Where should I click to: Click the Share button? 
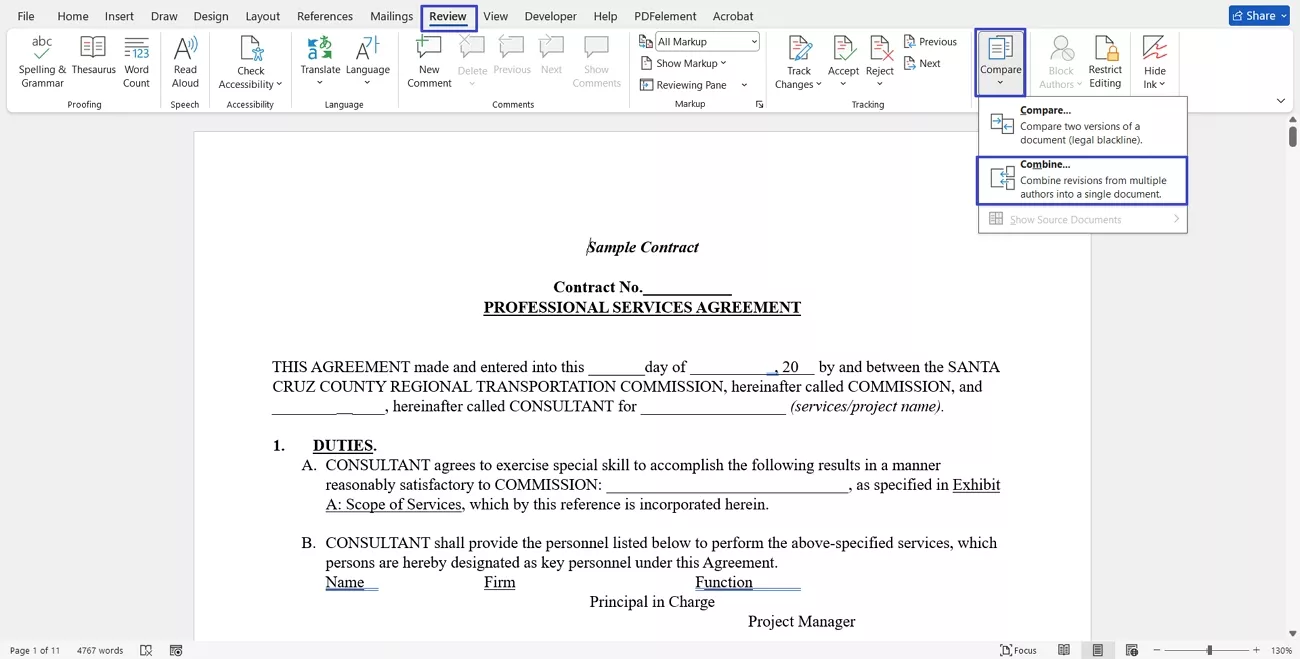click(1258, 15)
